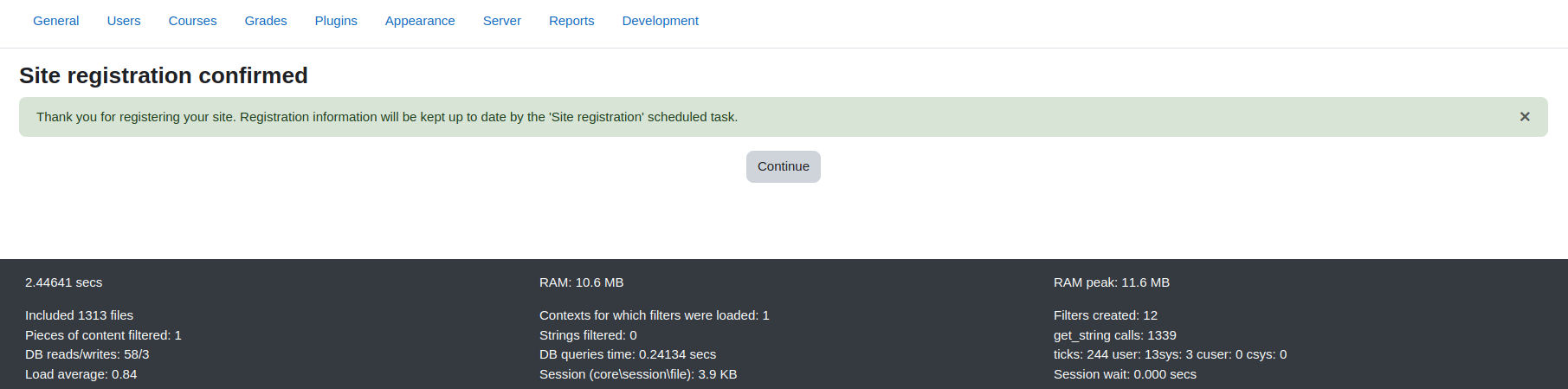Screen dimensions: 1568x389
Task: Open the Development tab
Action: click(661, 21)
